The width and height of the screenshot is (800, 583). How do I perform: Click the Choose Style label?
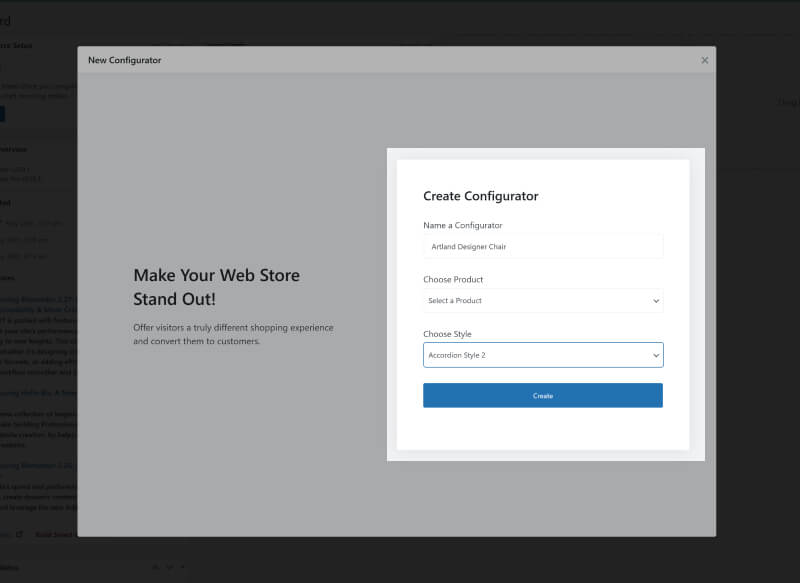(x=449, y=333)
